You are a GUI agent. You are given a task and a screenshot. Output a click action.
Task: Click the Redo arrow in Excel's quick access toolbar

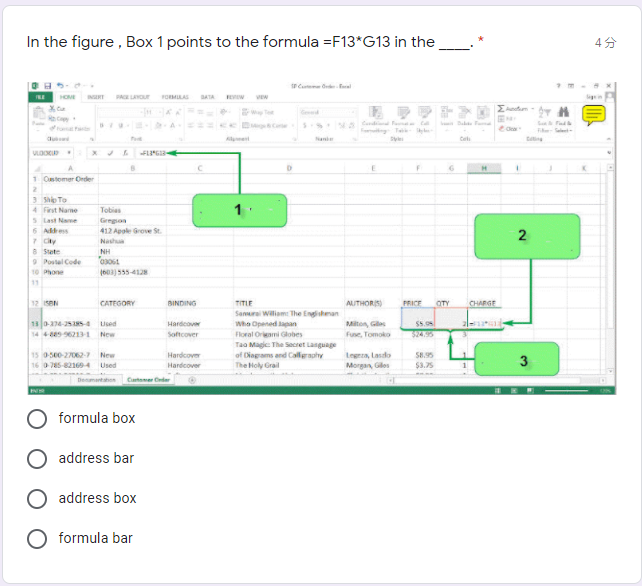click(x=77, y=86)
